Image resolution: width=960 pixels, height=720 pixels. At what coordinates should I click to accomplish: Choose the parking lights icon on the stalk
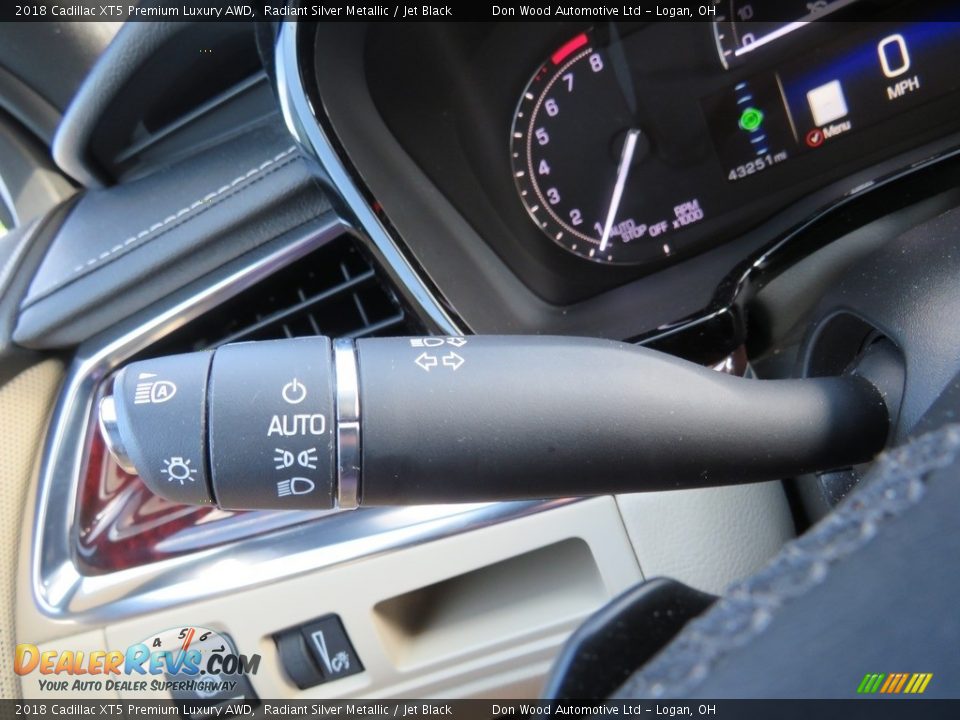(x=295, y=458)
